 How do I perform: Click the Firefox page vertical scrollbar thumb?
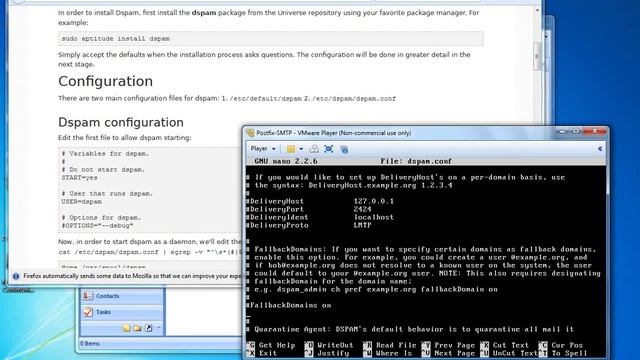pos(537,56)
